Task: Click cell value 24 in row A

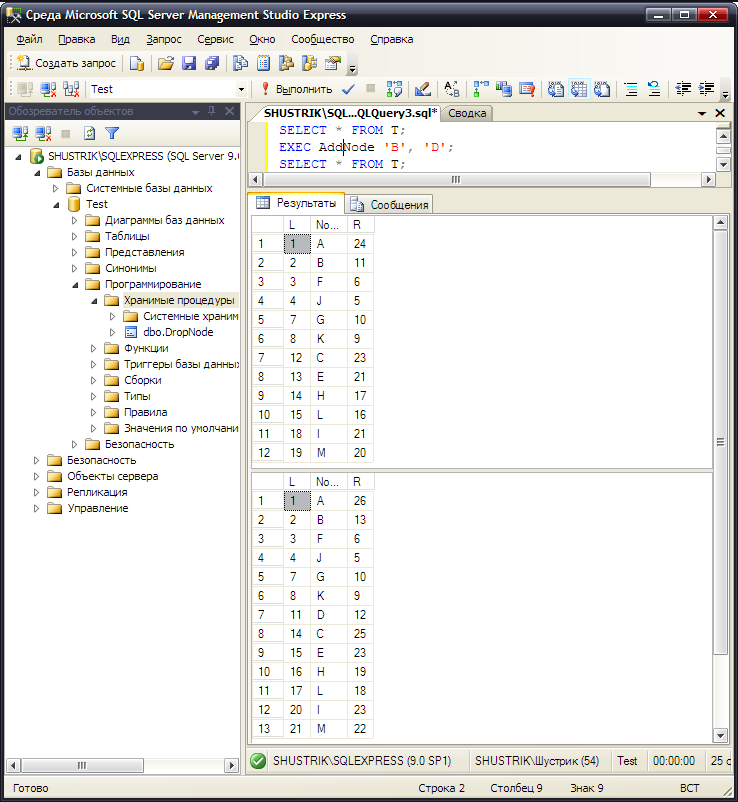Action: tap(360, 244)
